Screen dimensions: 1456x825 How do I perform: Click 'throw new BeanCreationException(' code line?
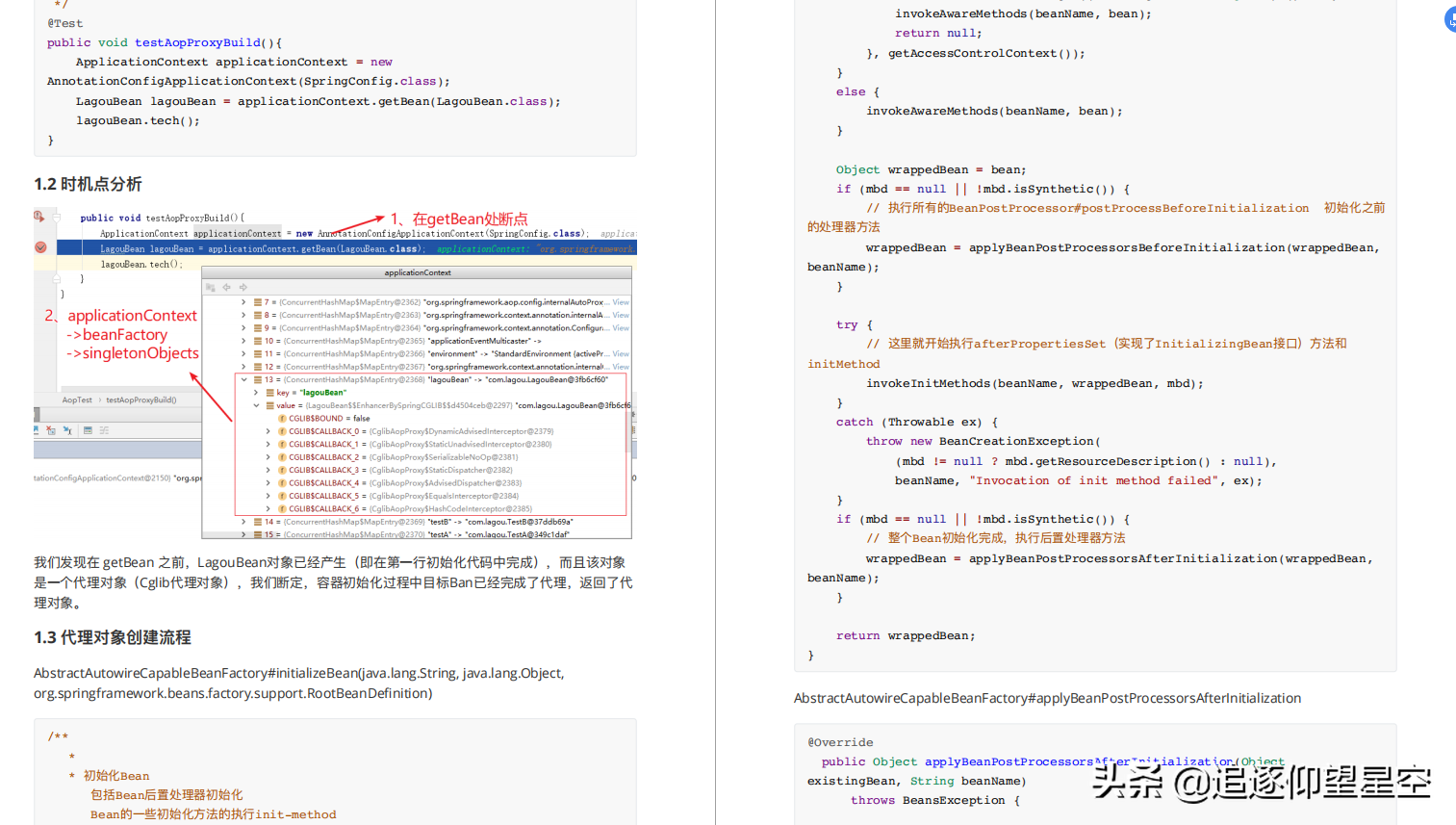tap(983, 441)
